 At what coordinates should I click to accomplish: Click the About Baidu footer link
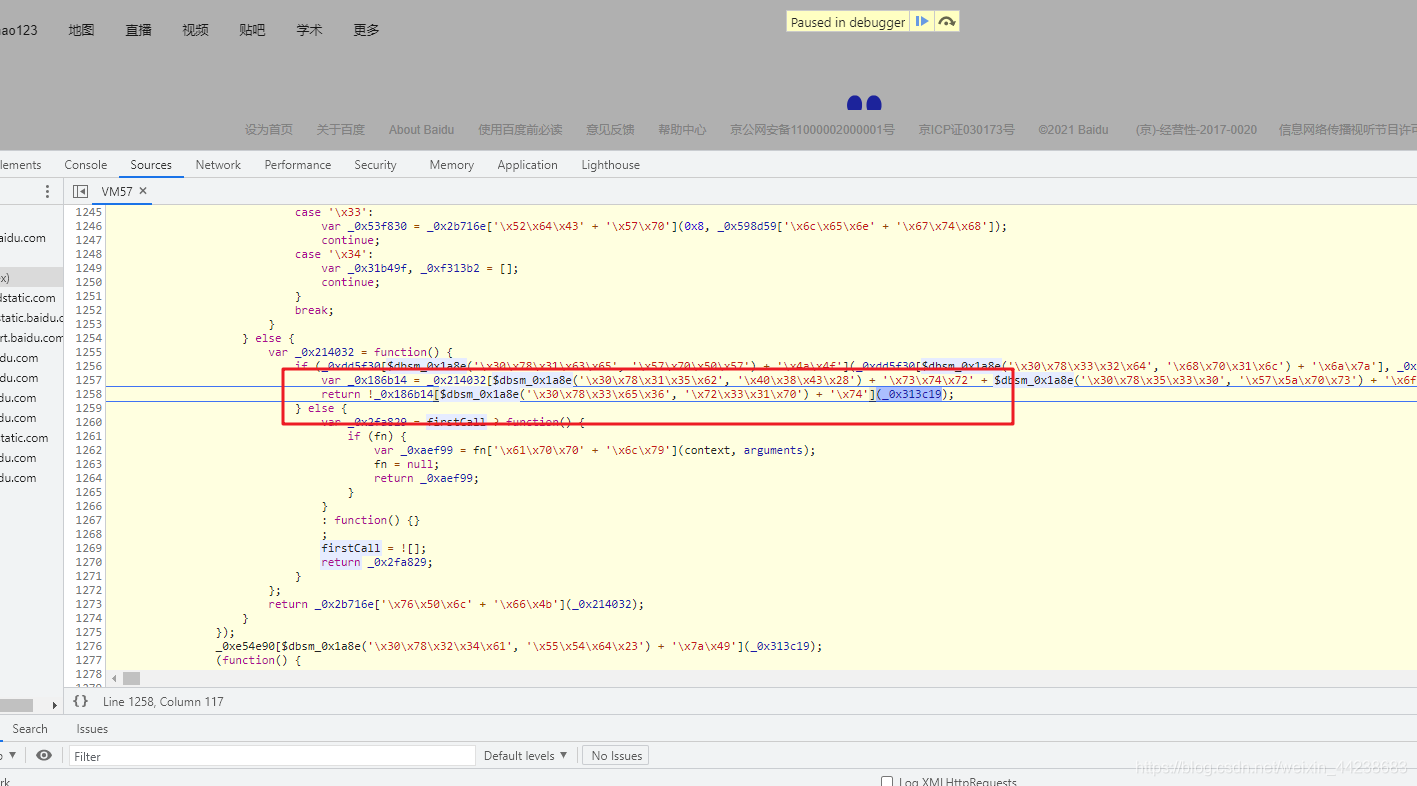[x=421, y=129]
